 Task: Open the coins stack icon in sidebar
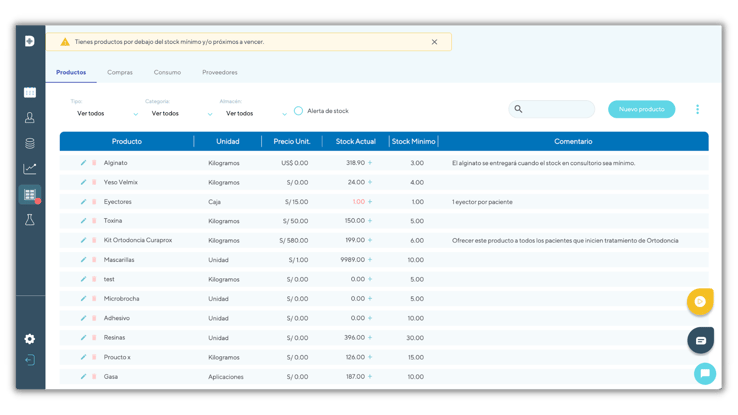(30, 143)
